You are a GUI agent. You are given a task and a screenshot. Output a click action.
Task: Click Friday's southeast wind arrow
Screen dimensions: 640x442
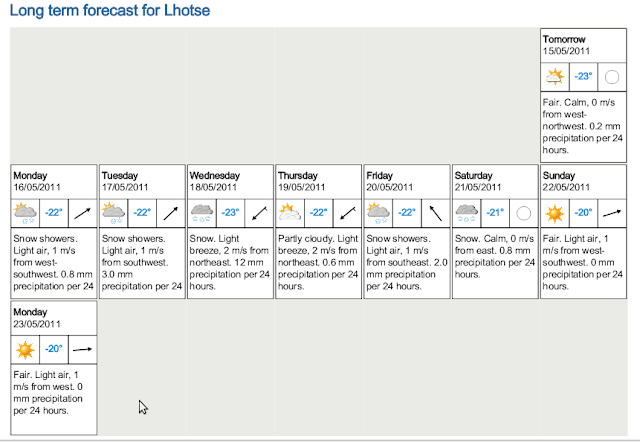click(434, 212)
